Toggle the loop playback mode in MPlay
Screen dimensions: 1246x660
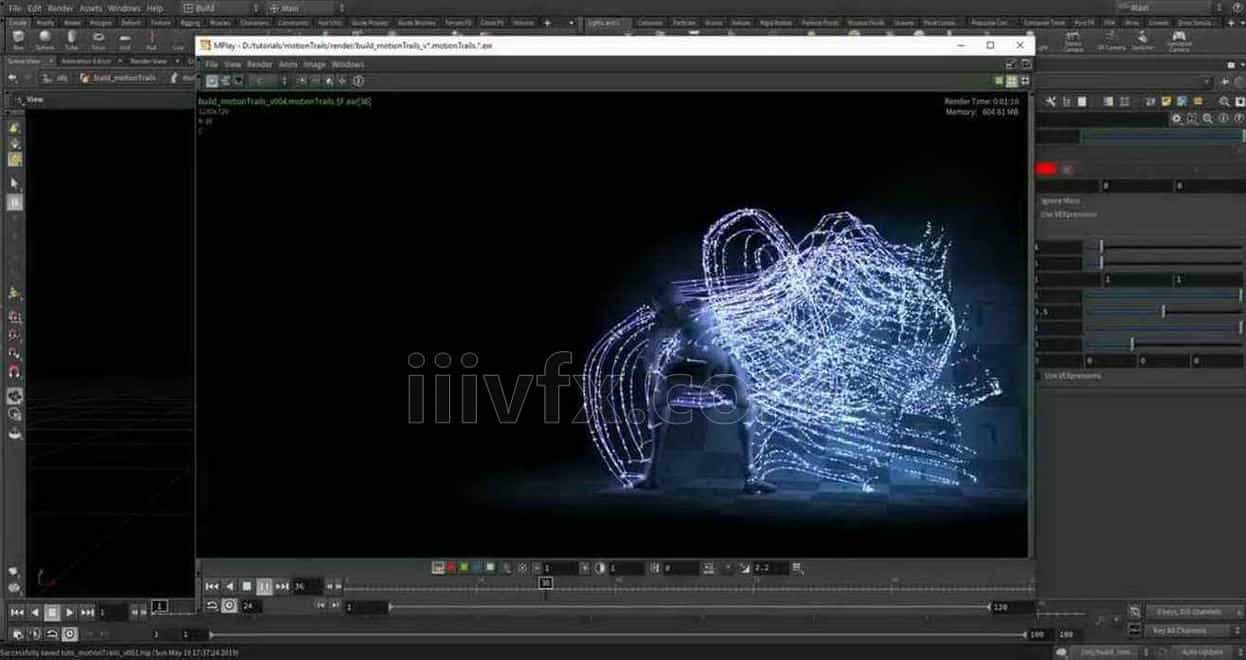(x=211, y=606)
